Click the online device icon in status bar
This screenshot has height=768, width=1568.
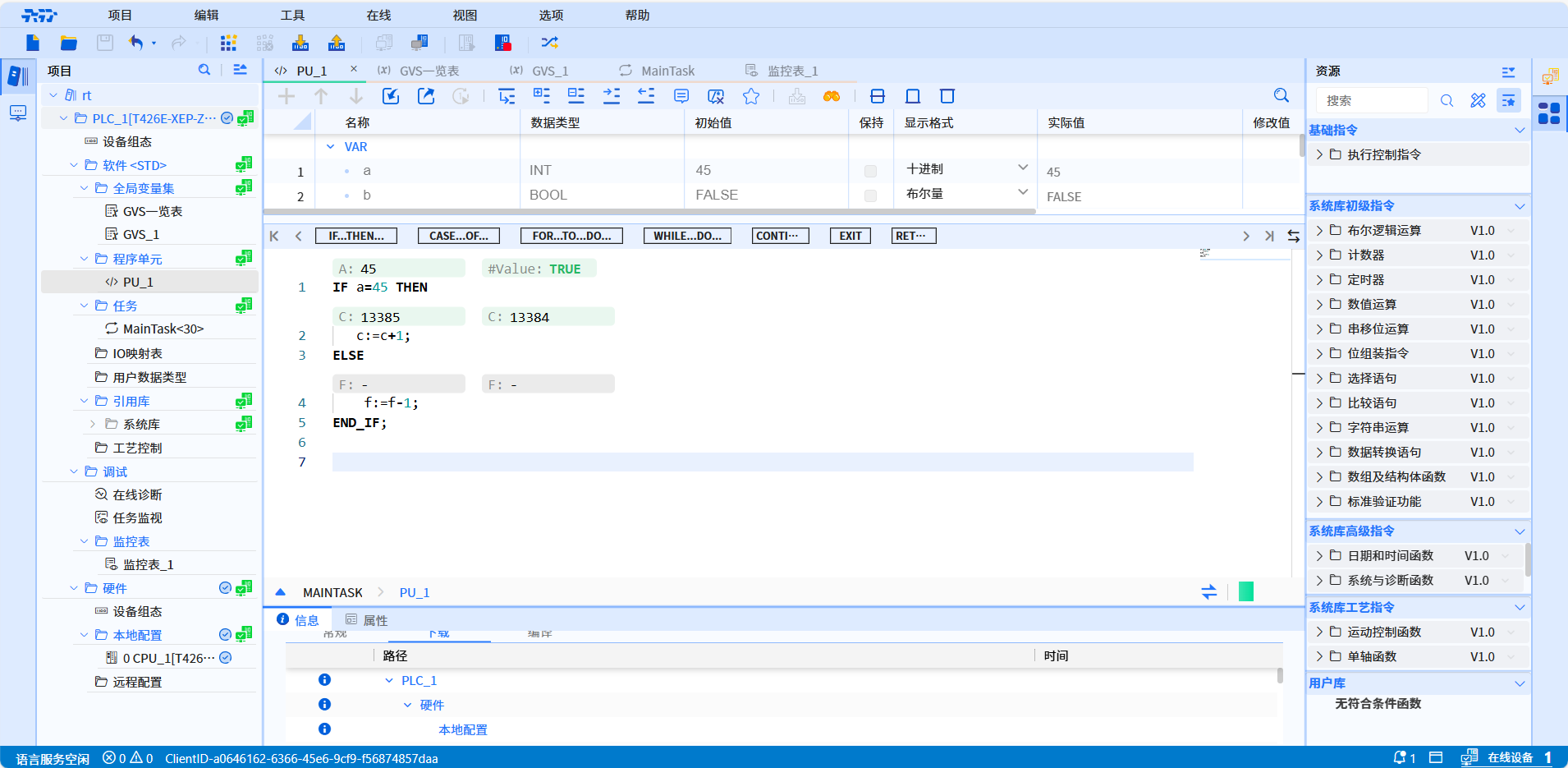point(1469,757)
